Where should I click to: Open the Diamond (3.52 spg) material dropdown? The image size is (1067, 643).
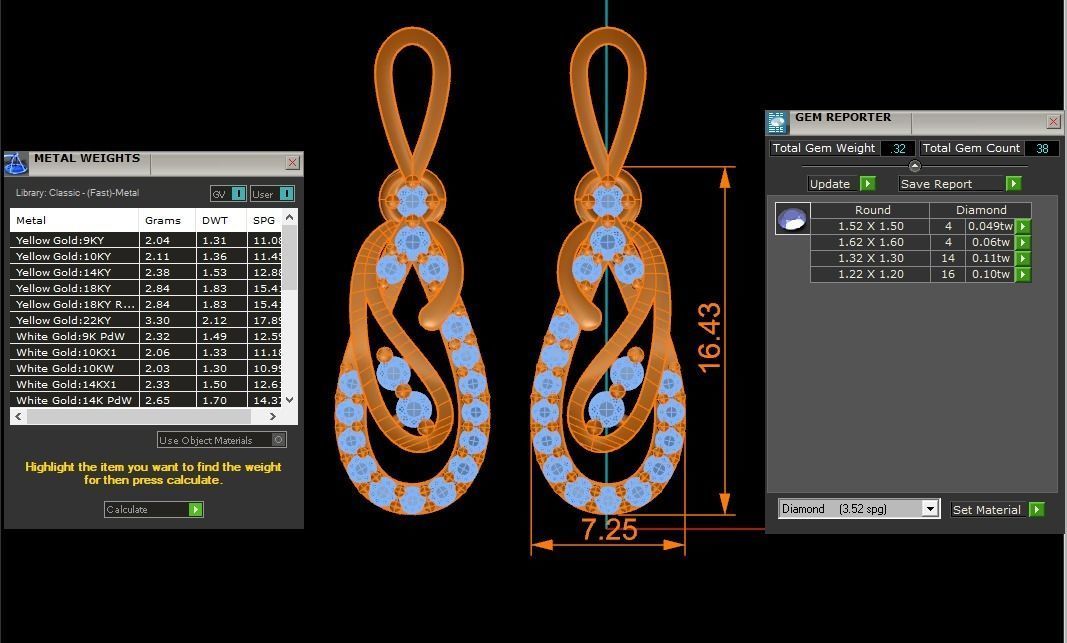point(930,509)
